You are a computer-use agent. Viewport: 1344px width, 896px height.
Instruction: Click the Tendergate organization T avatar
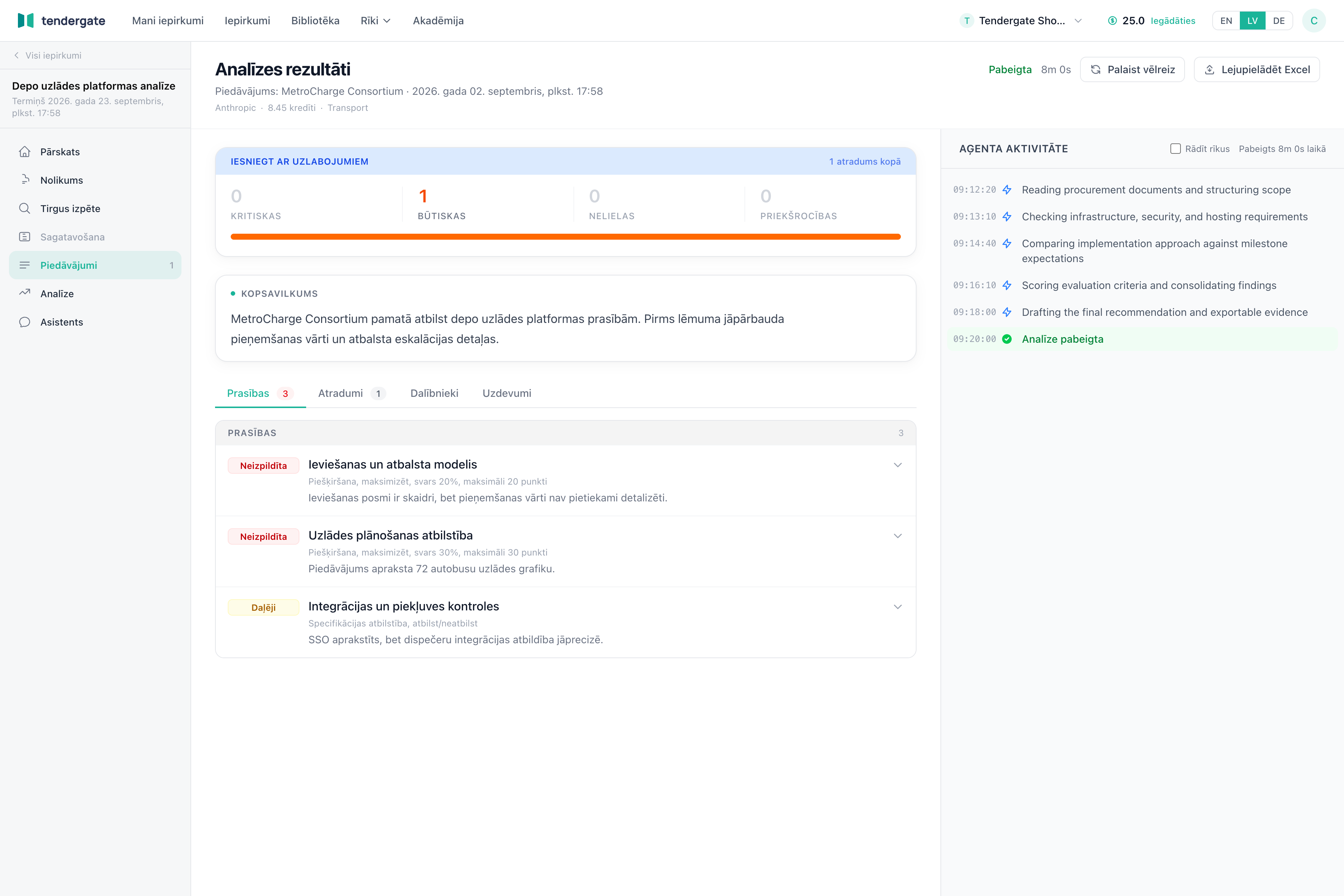click(x=966, y=21)
